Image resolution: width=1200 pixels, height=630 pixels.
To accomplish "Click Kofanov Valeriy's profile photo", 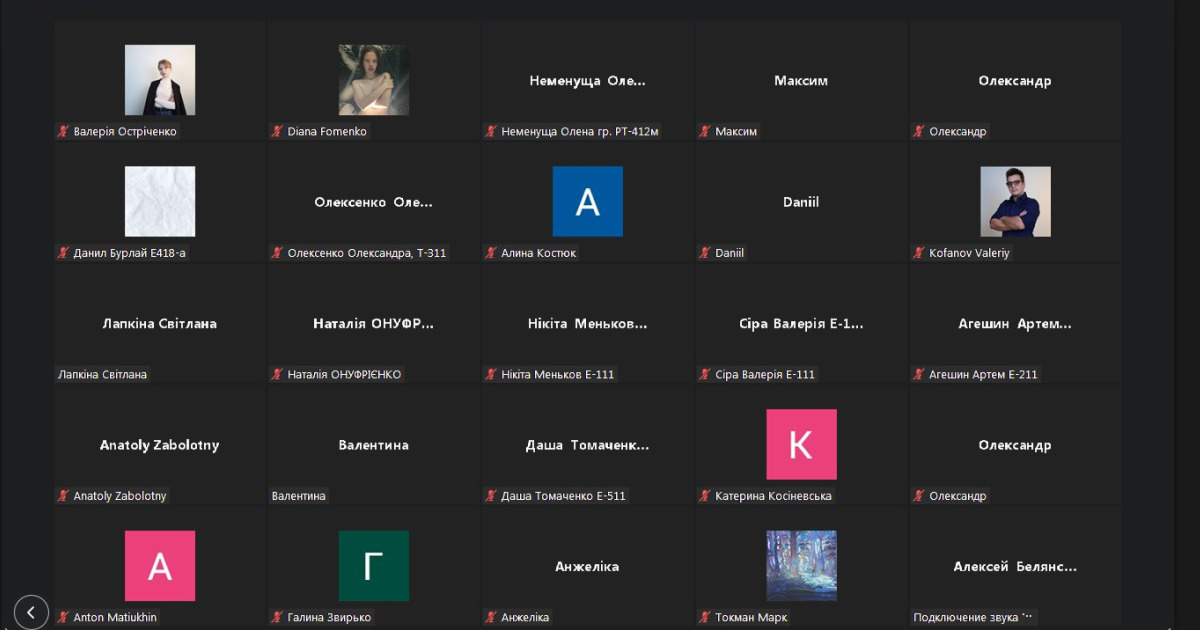I will pos(1015,201).
